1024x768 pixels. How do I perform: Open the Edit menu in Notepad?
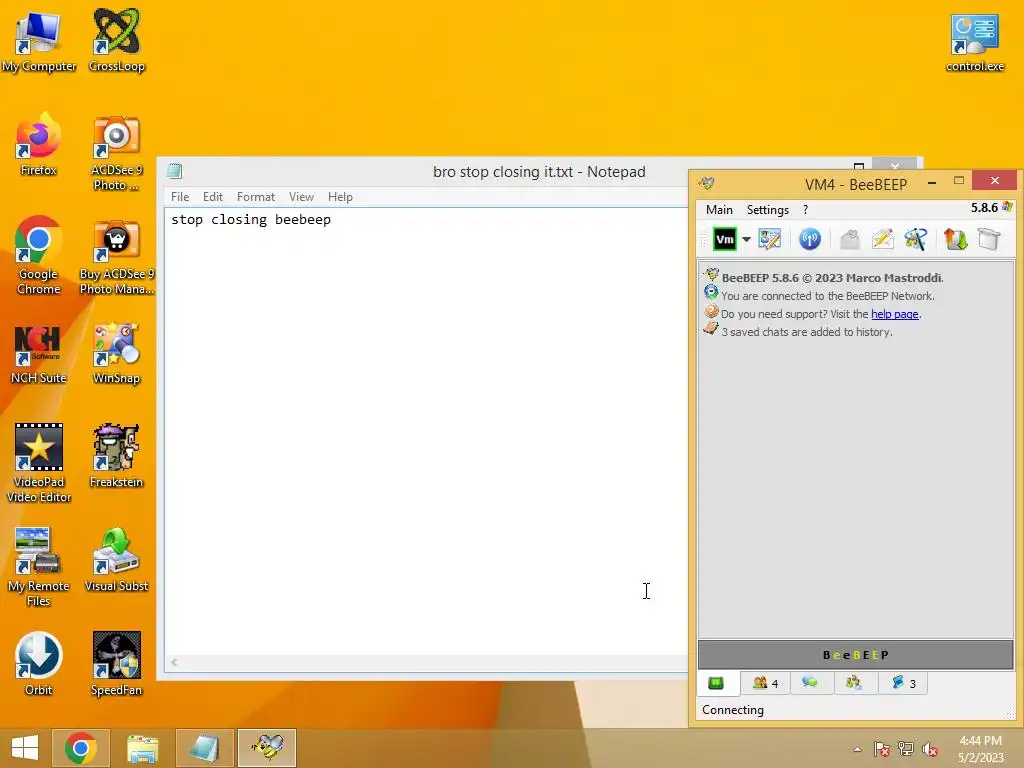212,197
